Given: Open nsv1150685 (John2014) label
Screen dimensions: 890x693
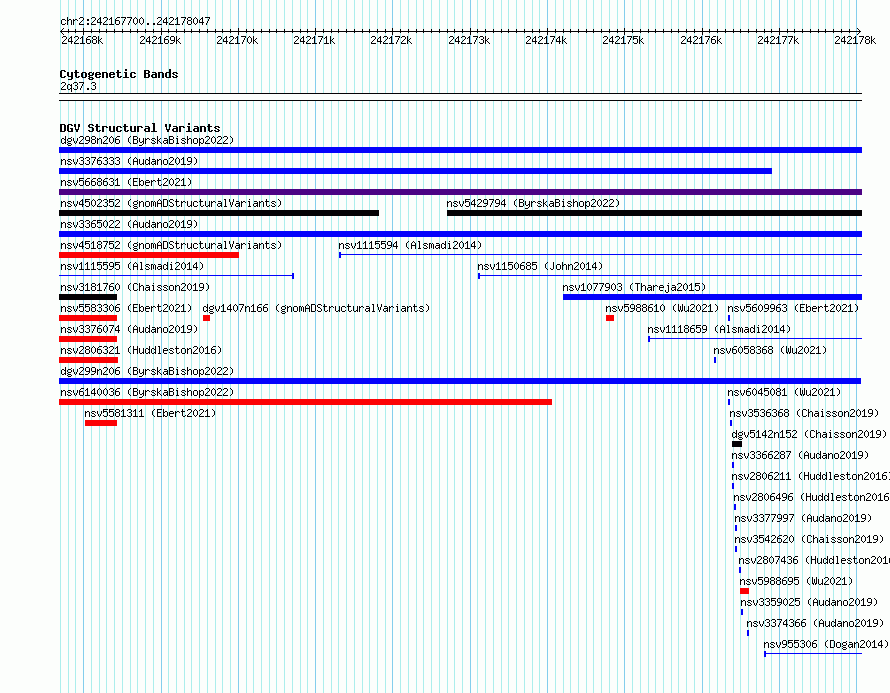Looking at the screenshot, I should [540, 266].
